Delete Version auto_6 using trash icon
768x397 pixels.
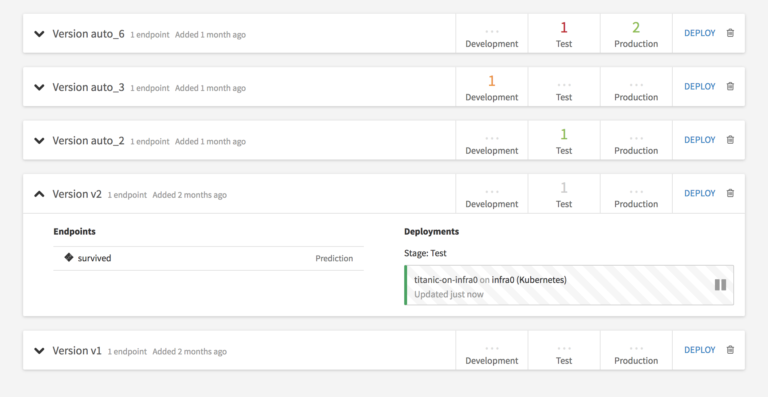[x=730, y=33]
